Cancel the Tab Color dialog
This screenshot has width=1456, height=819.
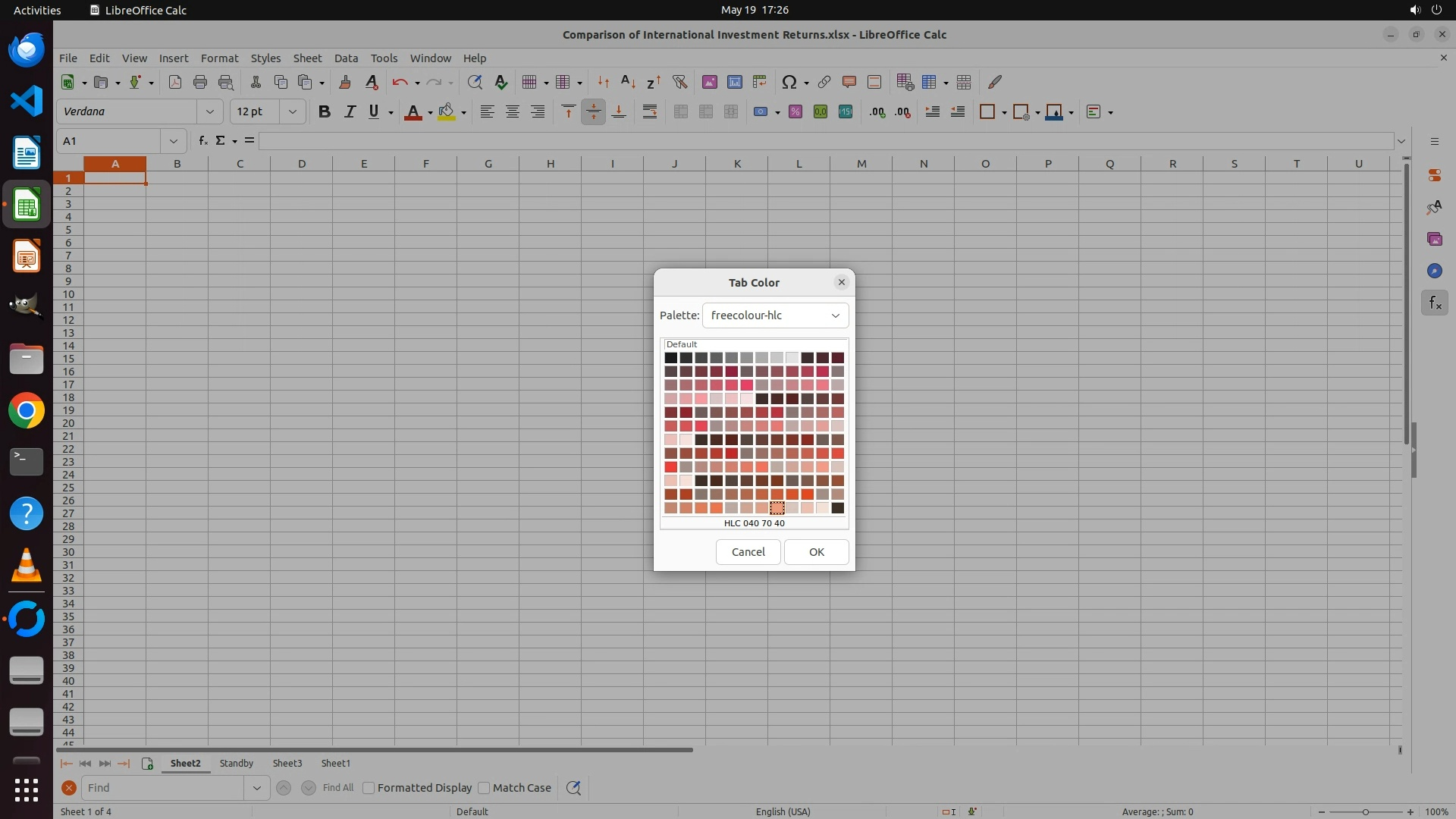[748, 551]
